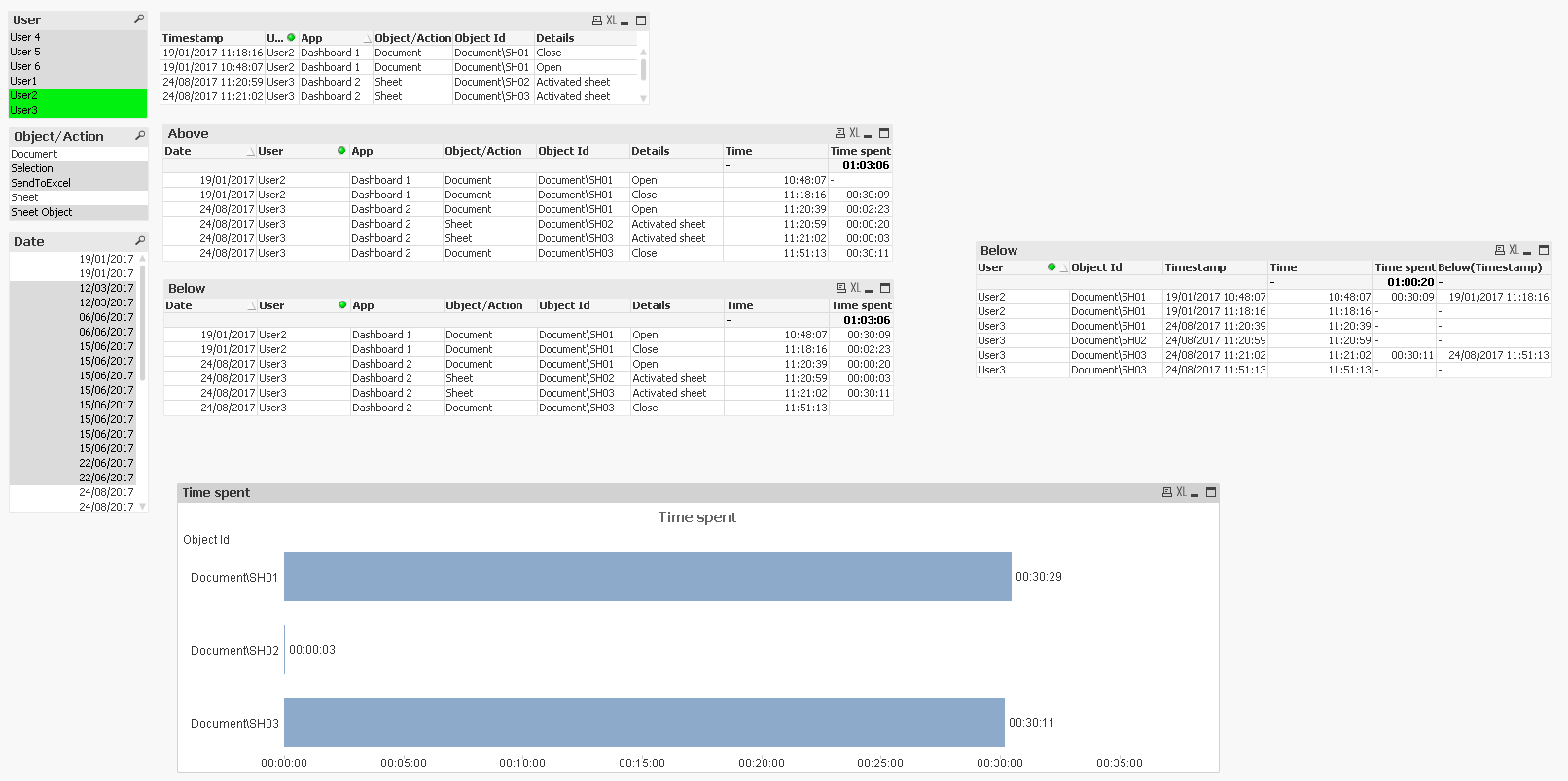
Task: Select last 24/08/2017 date entry
Action: coord(73,507)
